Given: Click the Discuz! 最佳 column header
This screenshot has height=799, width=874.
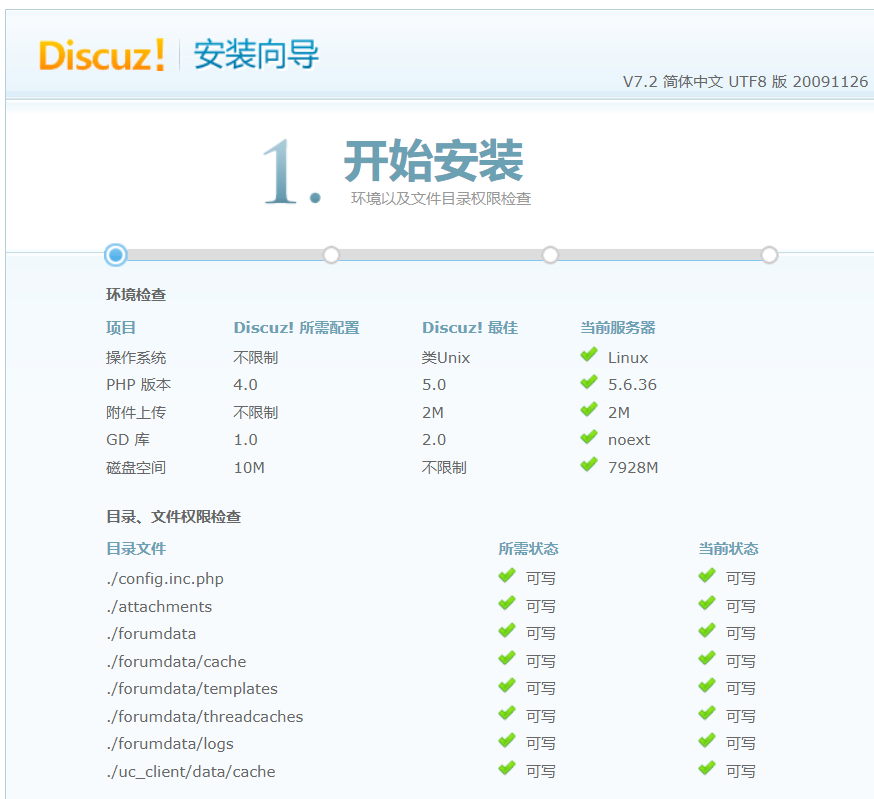Looking at the screenshot, I should 470,328.
